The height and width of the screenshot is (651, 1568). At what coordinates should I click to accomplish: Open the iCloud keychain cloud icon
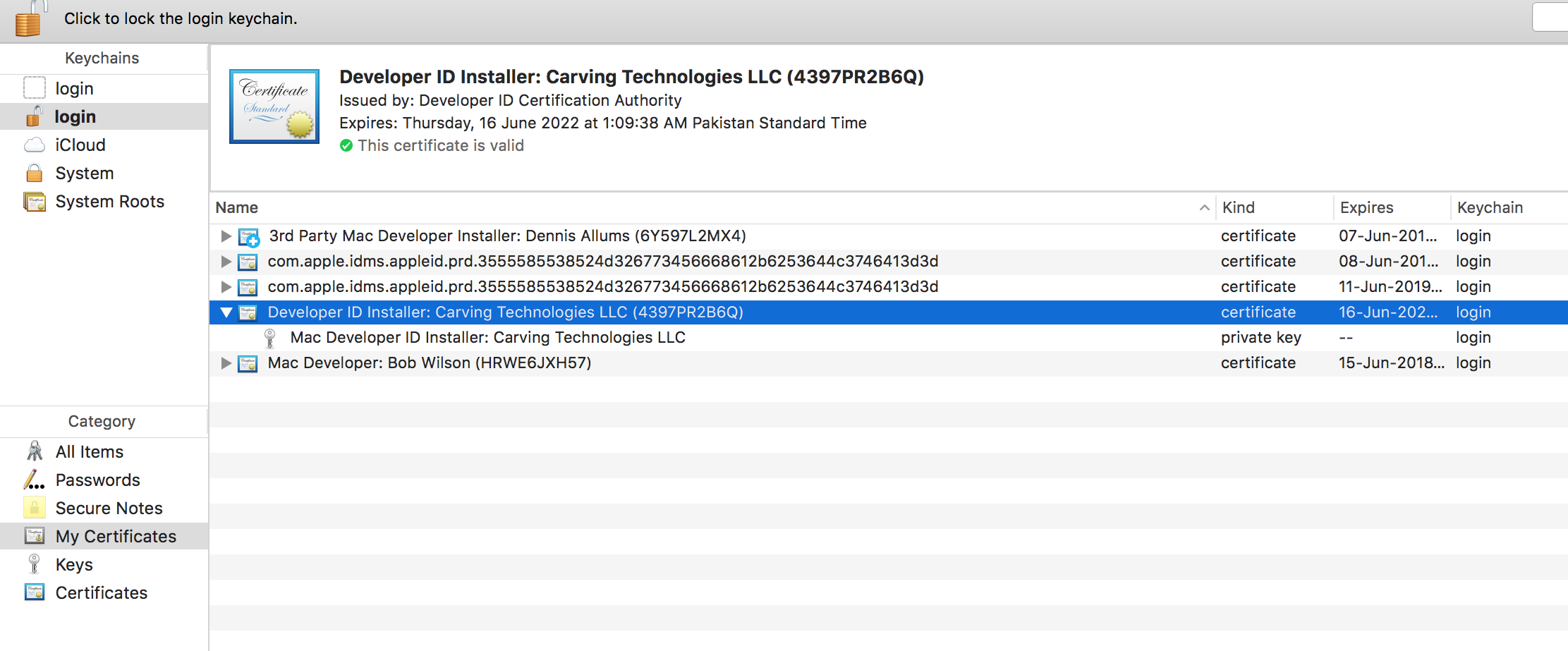click(x=35, y=145)
